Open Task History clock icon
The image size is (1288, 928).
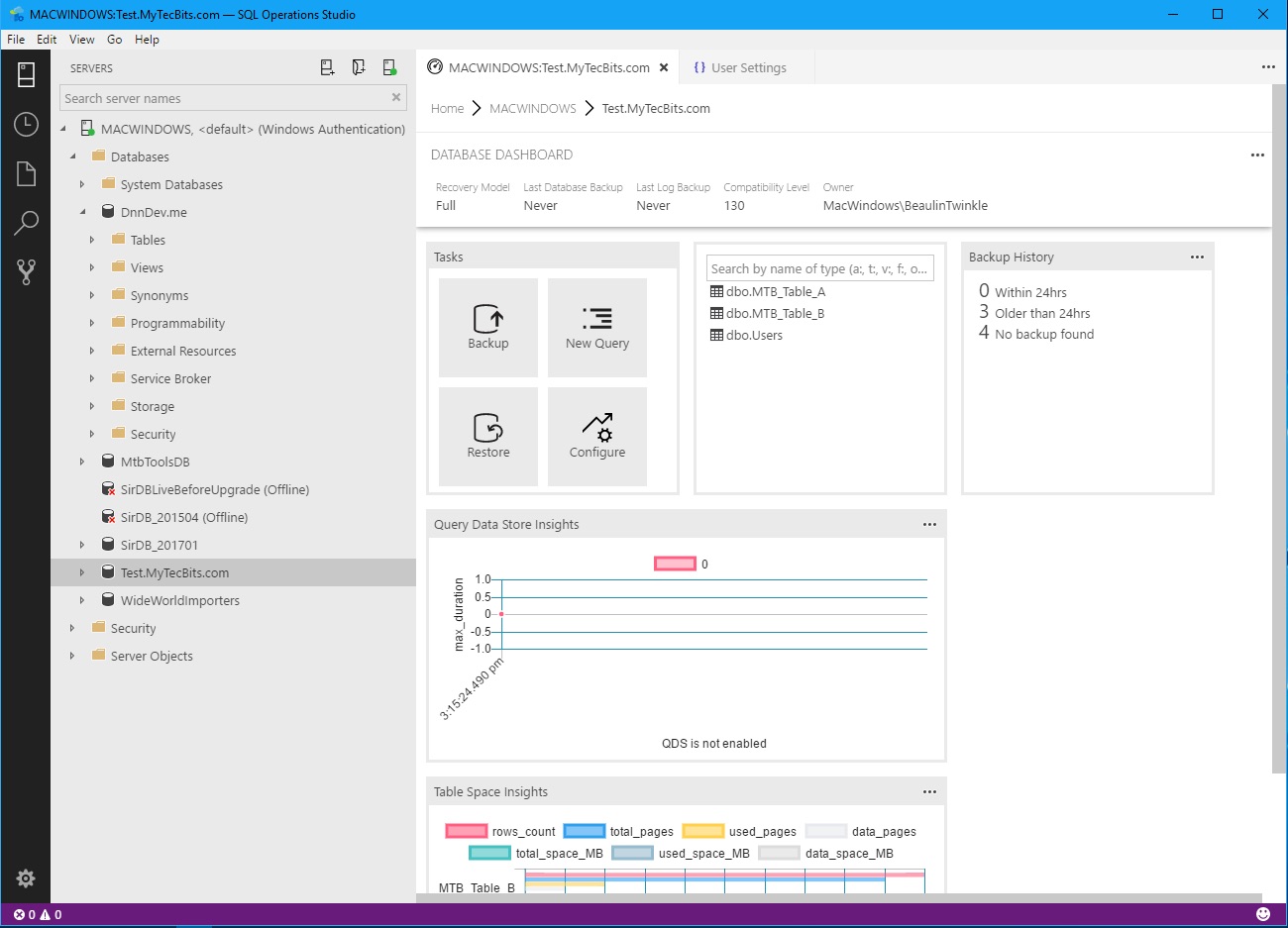click(26, 124)
